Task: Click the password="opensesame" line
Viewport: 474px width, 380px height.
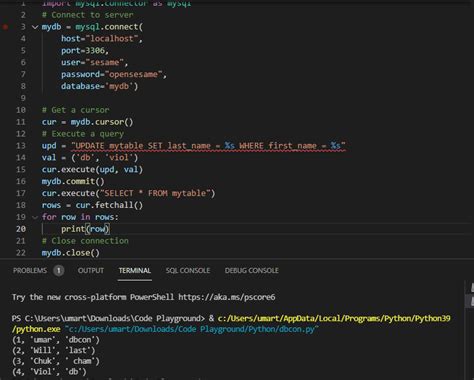Action: [114, 74]
